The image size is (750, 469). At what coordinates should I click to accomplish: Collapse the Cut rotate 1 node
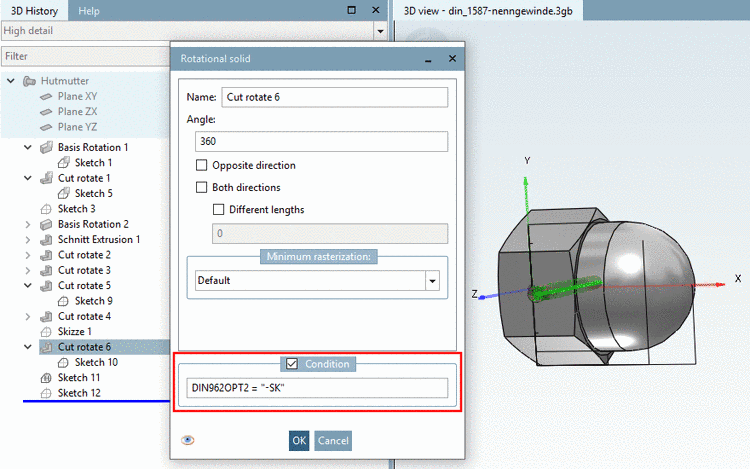(28, 178)
